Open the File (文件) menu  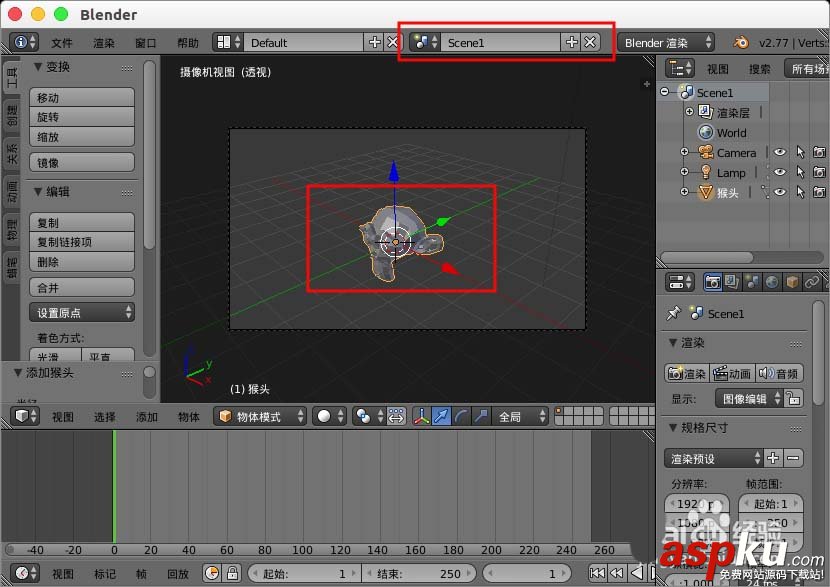click(x=61, y=43)
